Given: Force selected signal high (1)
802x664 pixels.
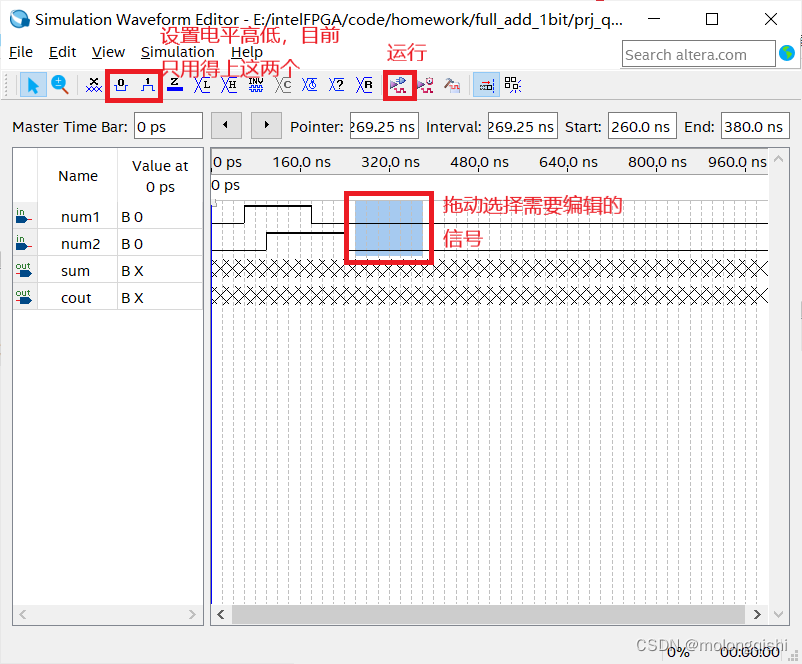Looking at the screenshot, I should [x=148, y=85].
